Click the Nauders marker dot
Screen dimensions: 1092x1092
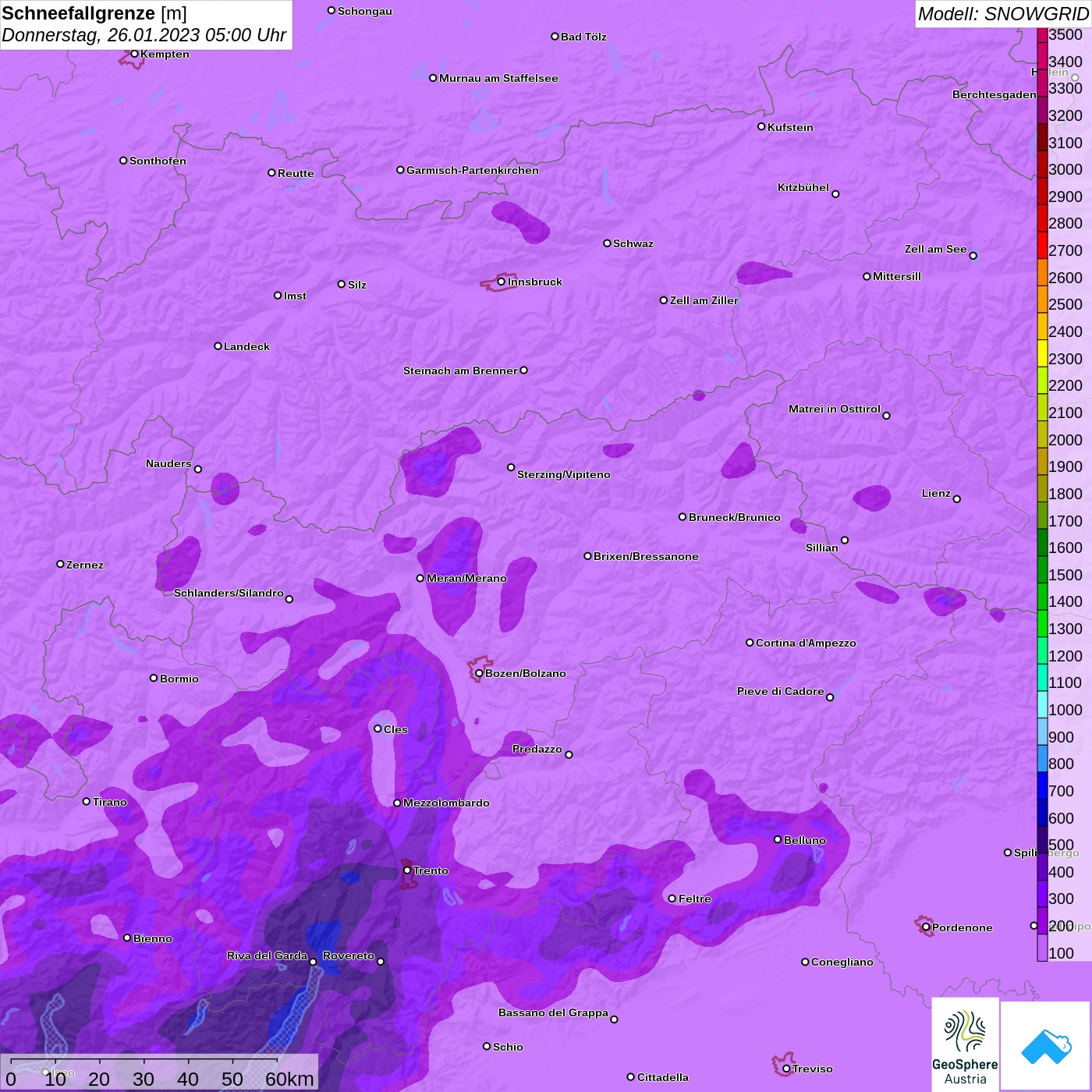click(198, 470)
